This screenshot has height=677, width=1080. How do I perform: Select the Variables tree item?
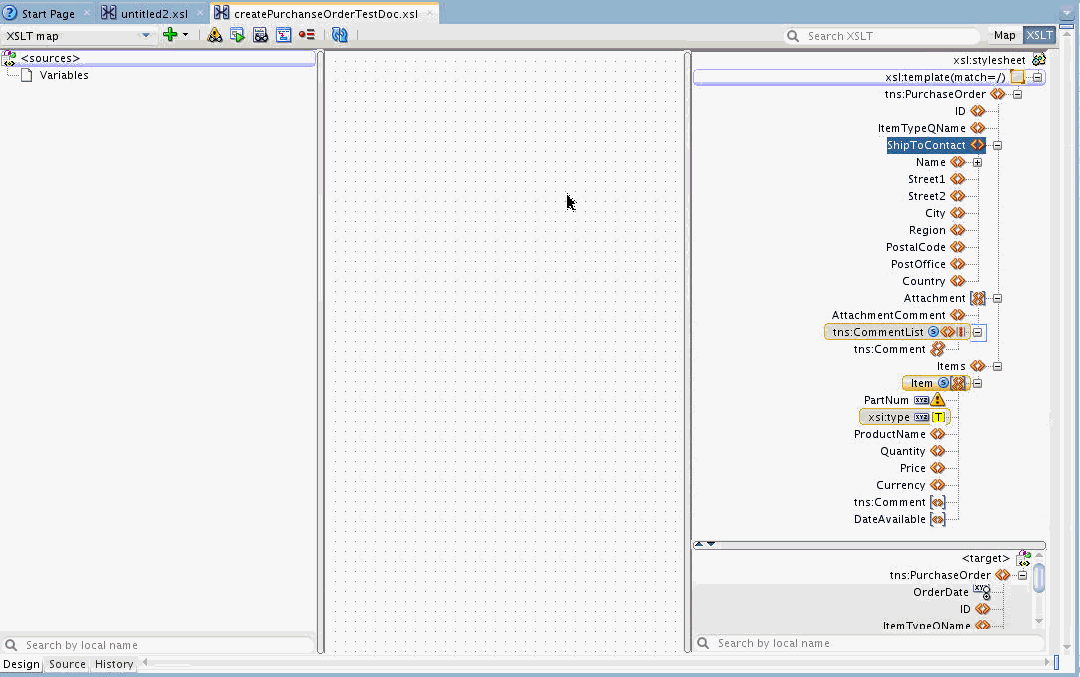tap(63, 75)
